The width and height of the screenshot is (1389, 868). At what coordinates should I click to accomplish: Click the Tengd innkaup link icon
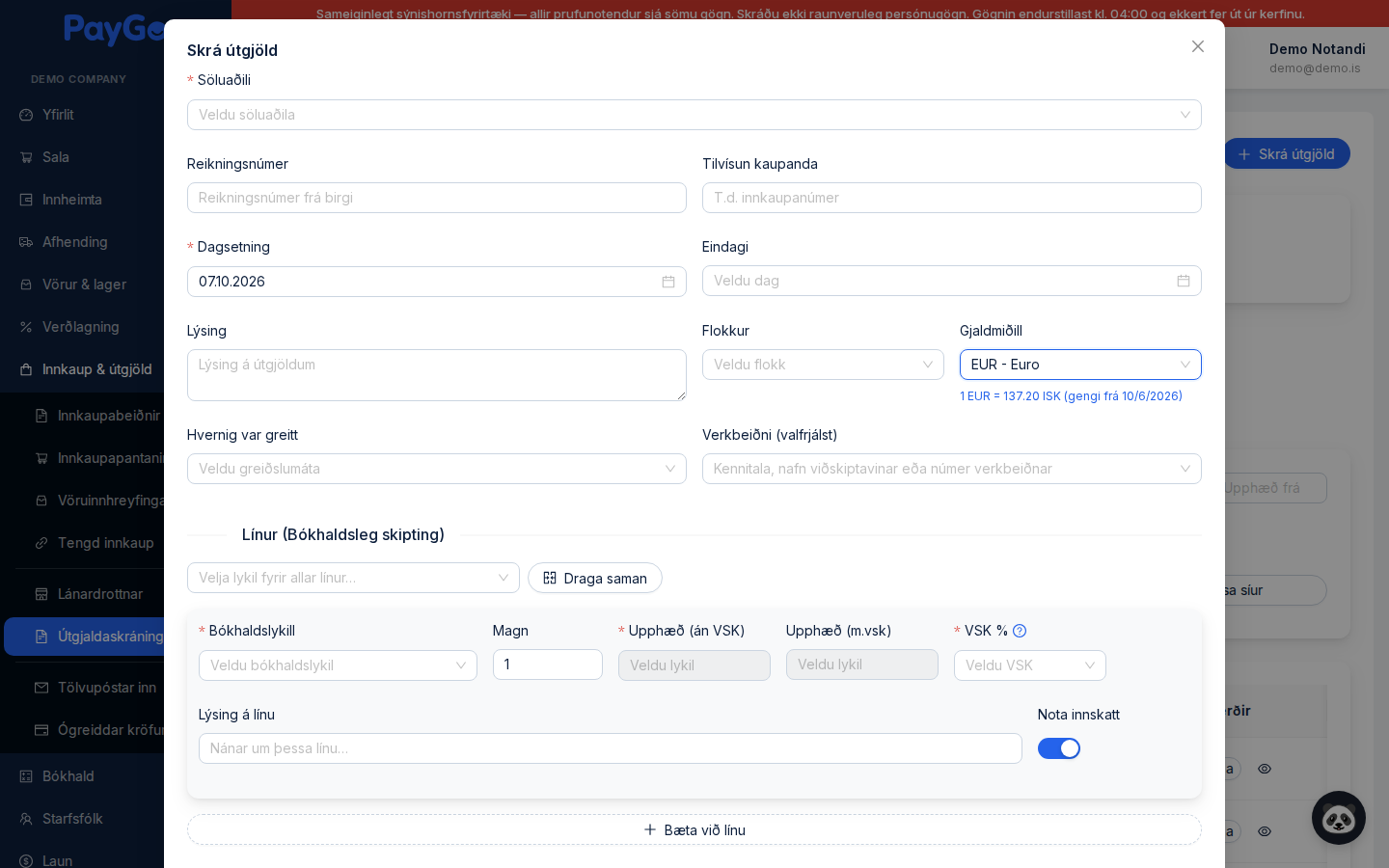tap(41, 543)
